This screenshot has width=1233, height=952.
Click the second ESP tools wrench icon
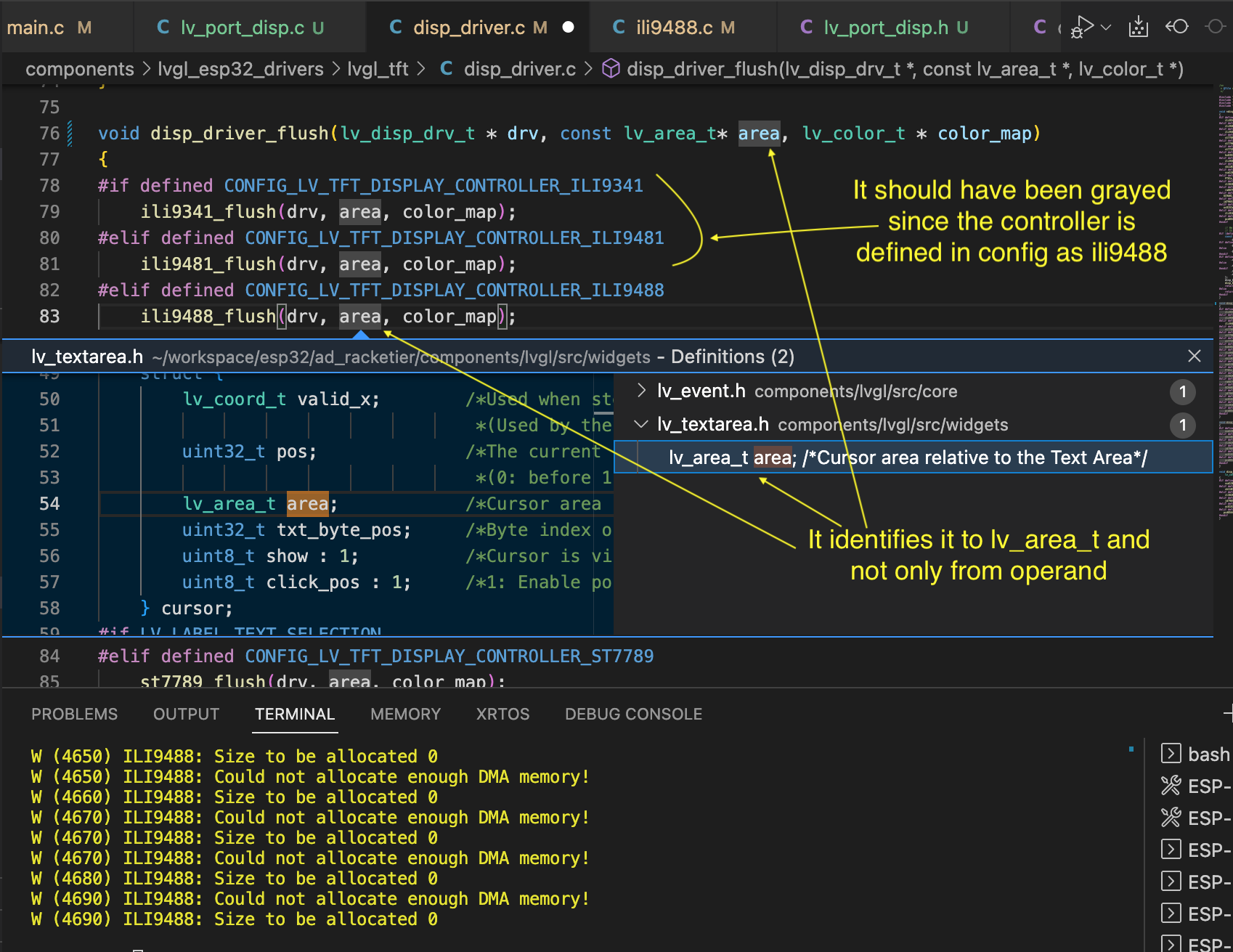tap(1171, 817)
